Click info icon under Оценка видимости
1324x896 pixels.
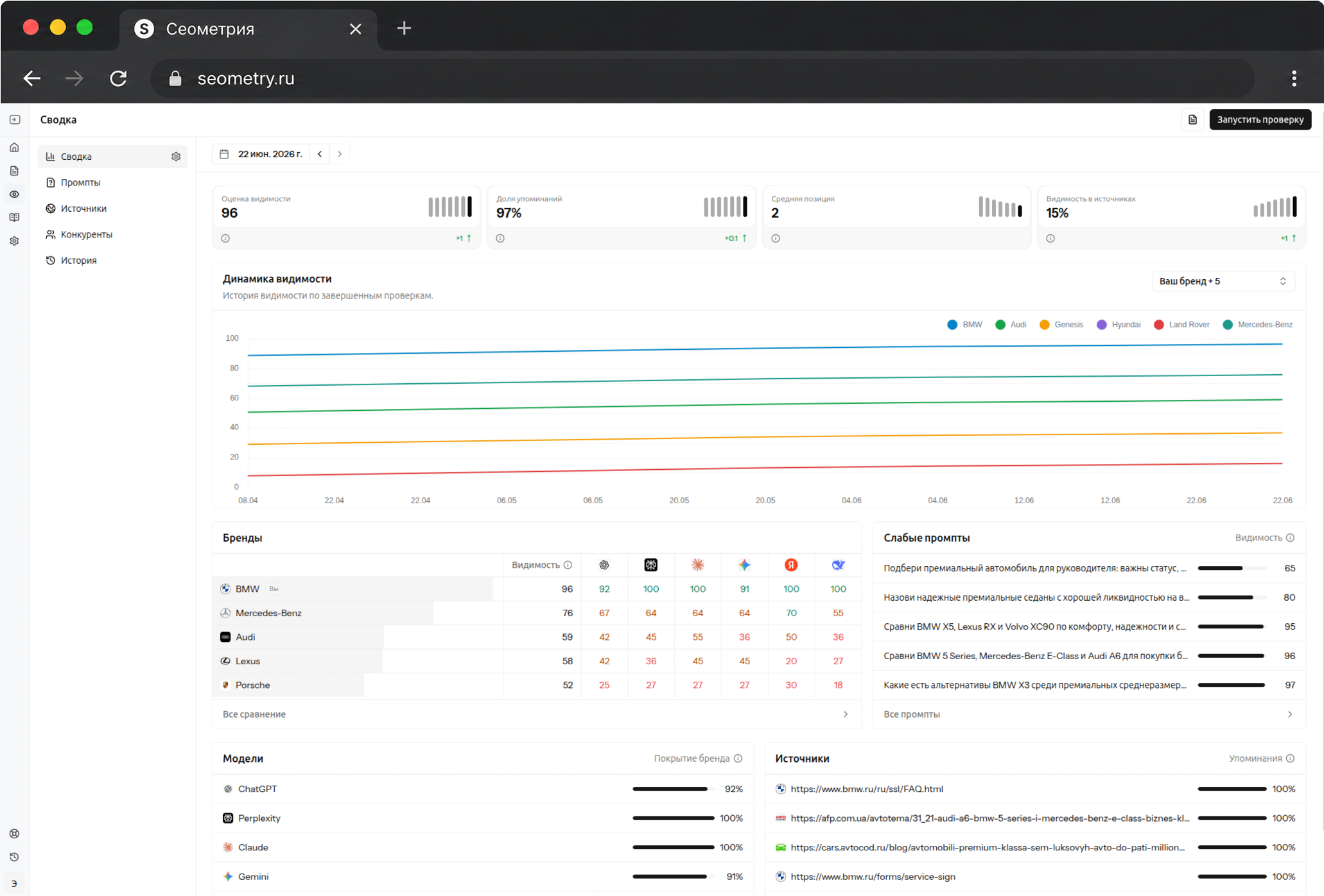(x=225, y=238)
